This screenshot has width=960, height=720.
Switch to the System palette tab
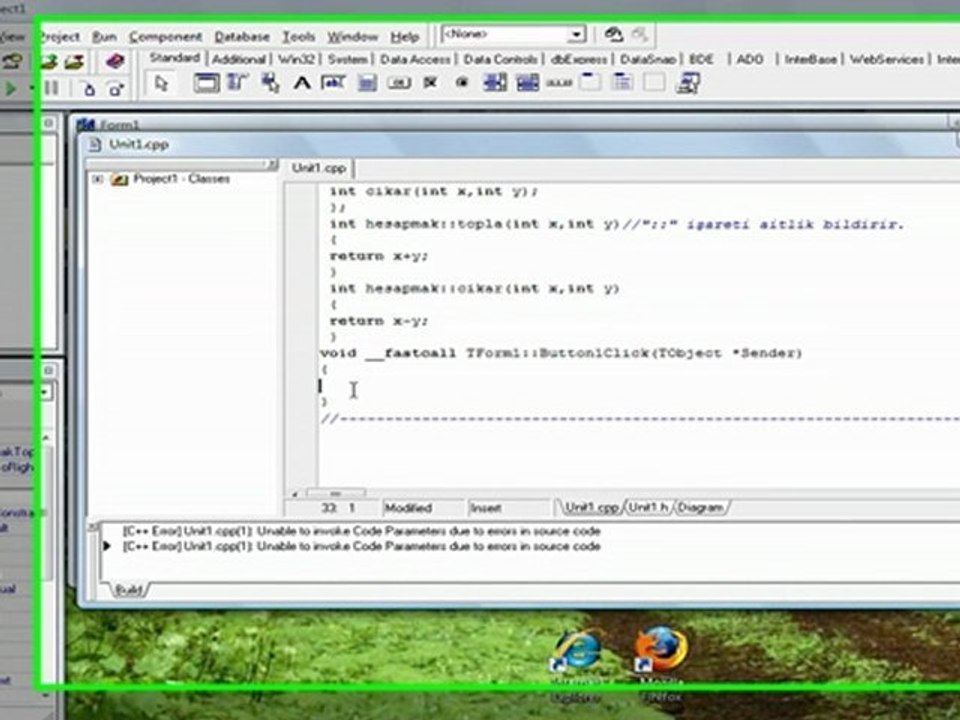(x=348, y=59)
